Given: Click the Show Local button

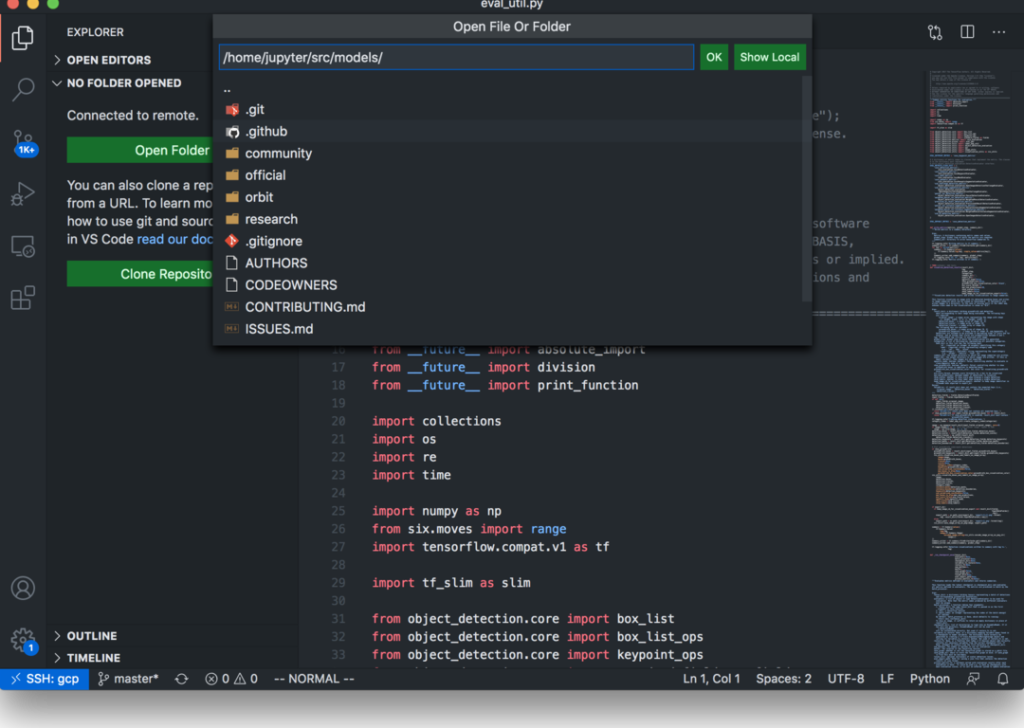Looking at the screenshot, I should 769,57.
